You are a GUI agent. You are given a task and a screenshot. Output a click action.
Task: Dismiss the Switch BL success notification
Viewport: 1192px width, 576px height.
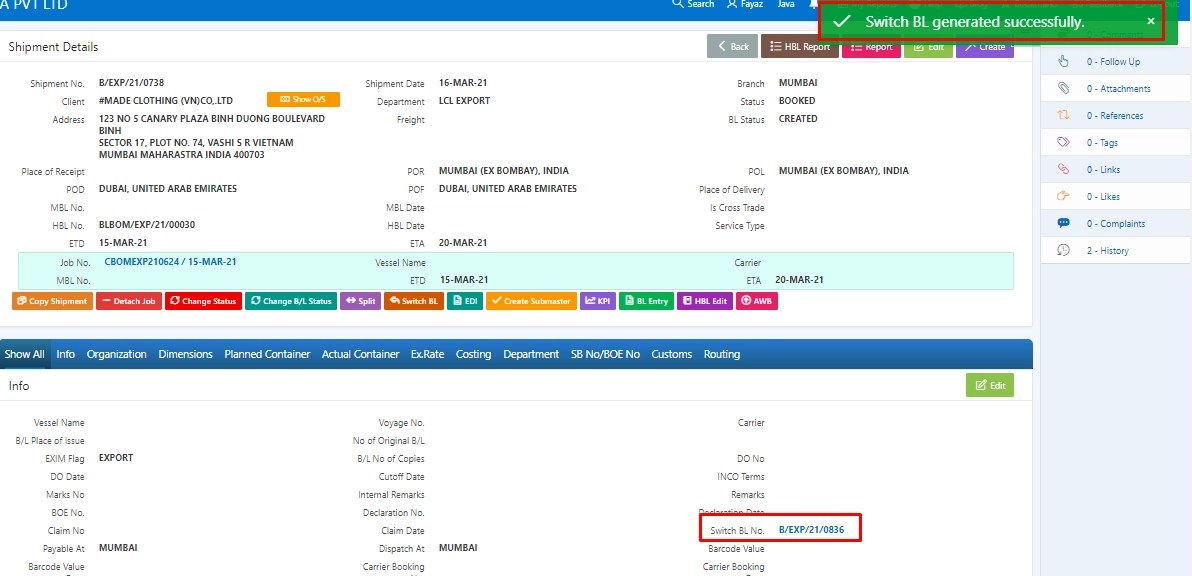click(1152, 20)
